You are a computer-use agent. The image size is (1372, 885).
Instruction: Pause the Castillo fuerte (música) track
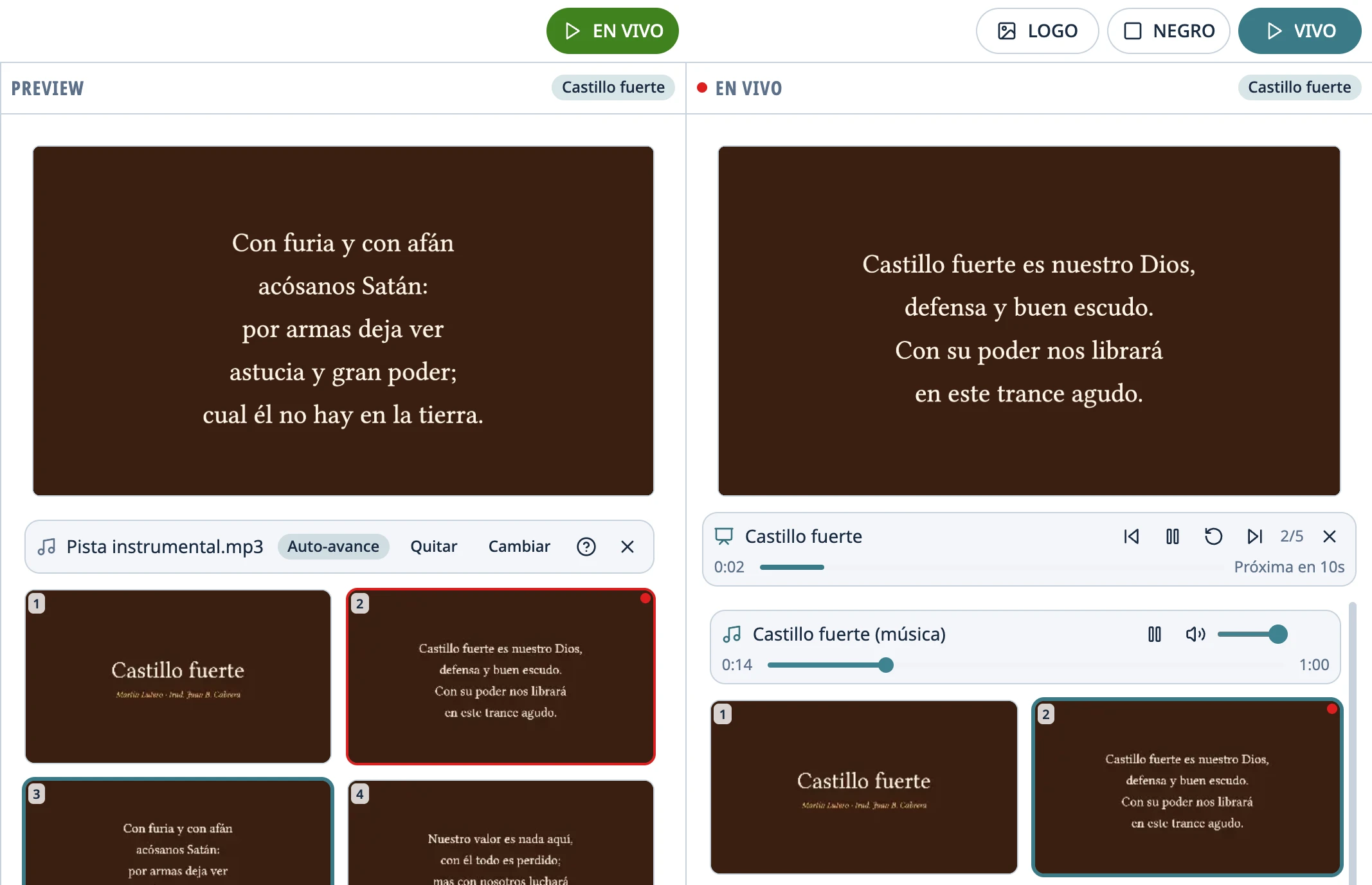[x=1155, y=634]
